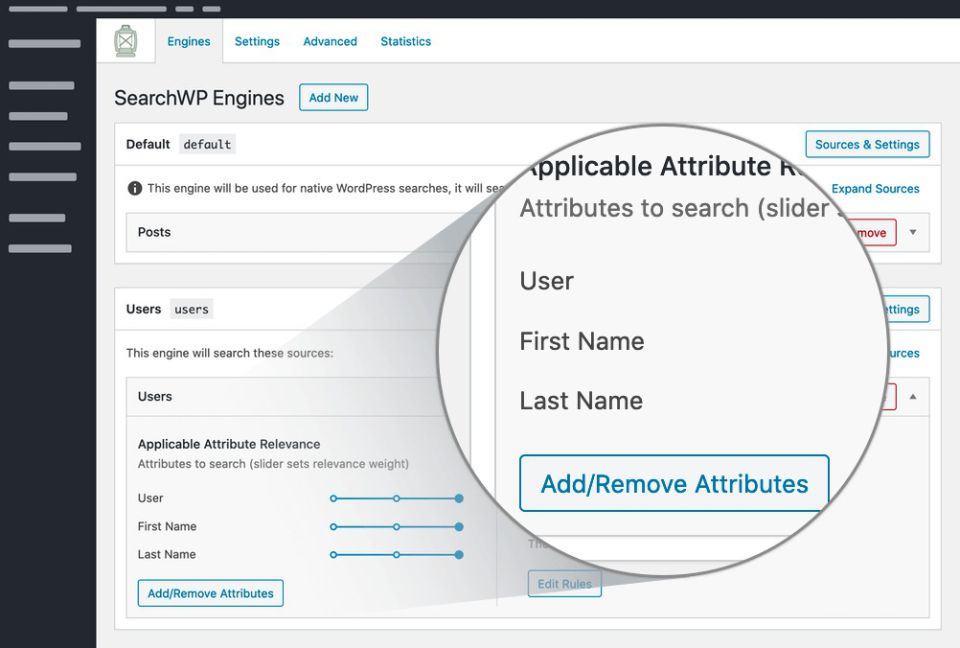Viewport: 960px width, 648px height.
Task: Click the User relevance slider end handle
Action: coord(459,498)
